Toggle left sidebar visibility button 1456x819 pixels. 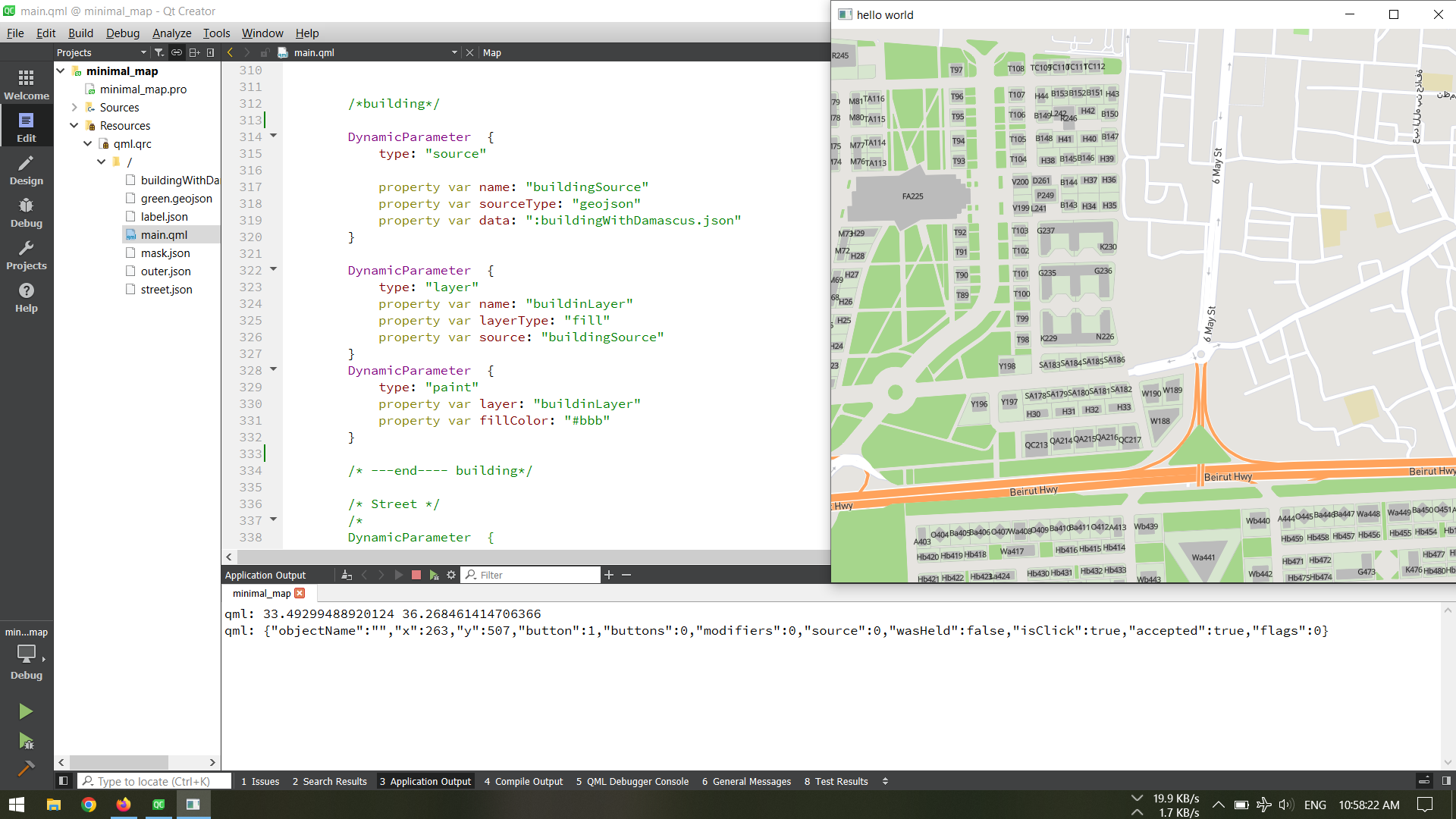tap(63, 781)
